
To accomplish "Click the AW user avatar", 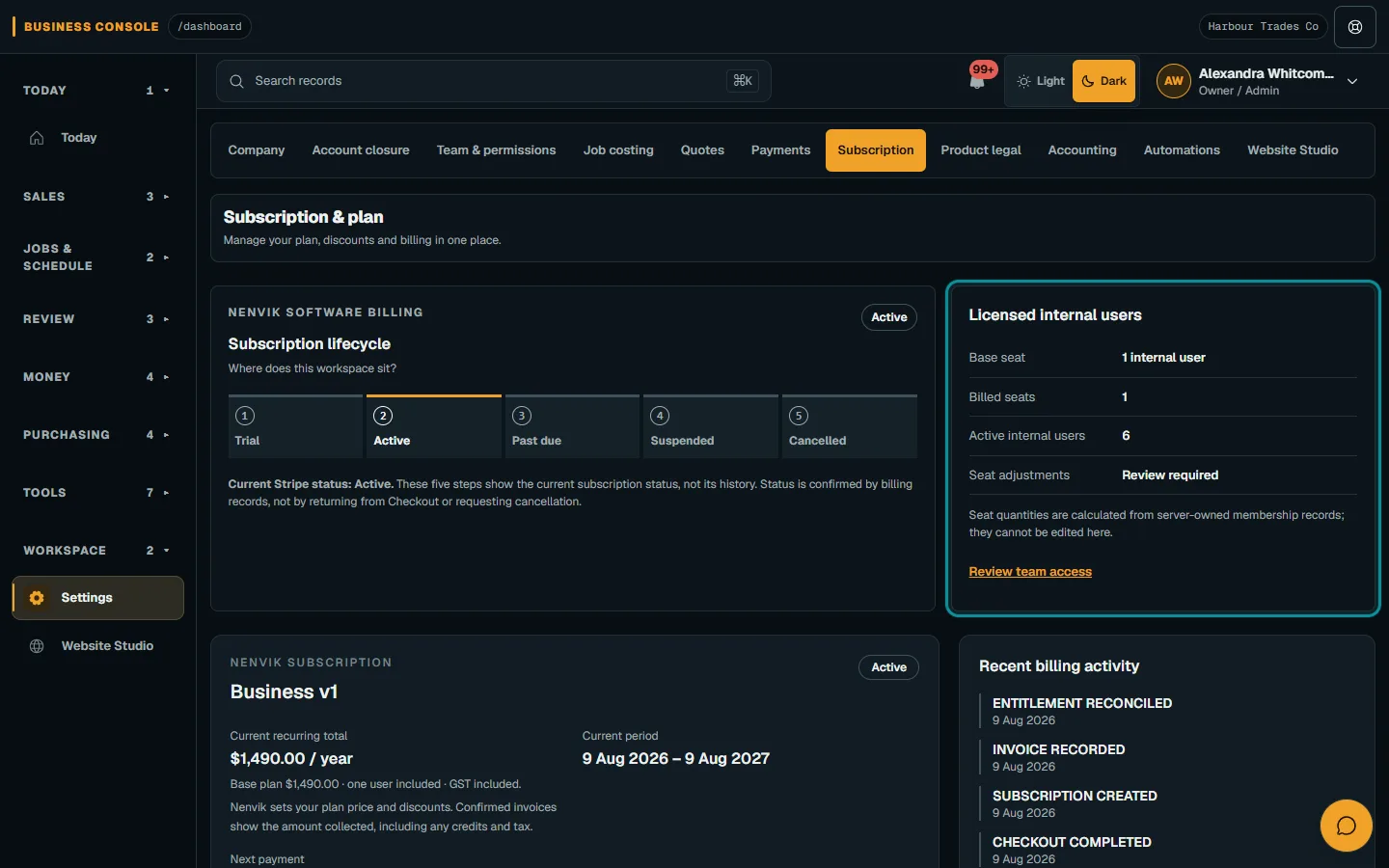I will [1173, 81].
